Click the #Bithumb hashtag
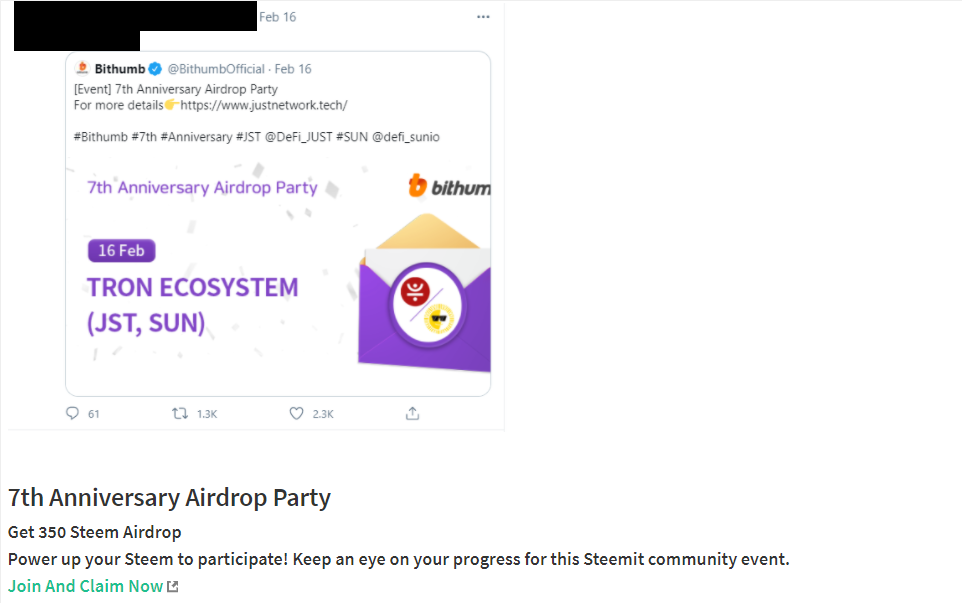Screen dimensions: 962x603 (101, 137)
